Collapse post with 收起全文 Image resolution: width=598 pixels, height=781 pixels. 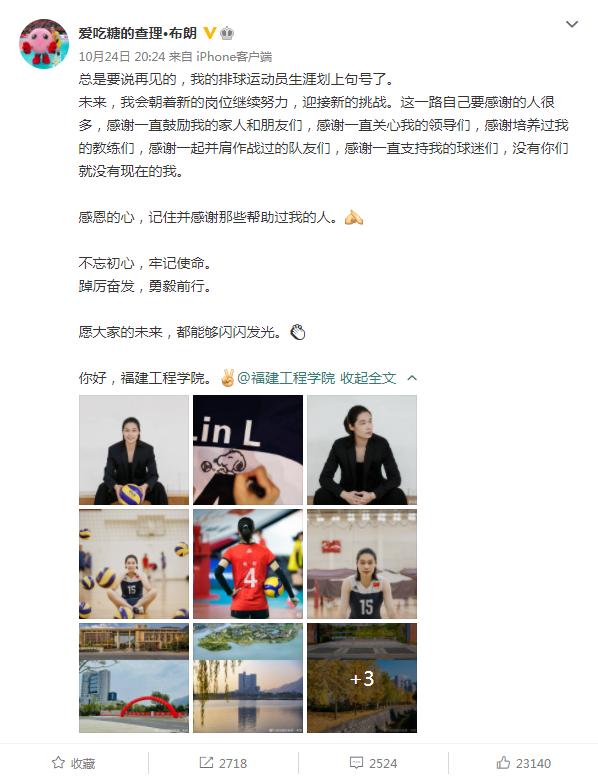(x=368, y=378)
